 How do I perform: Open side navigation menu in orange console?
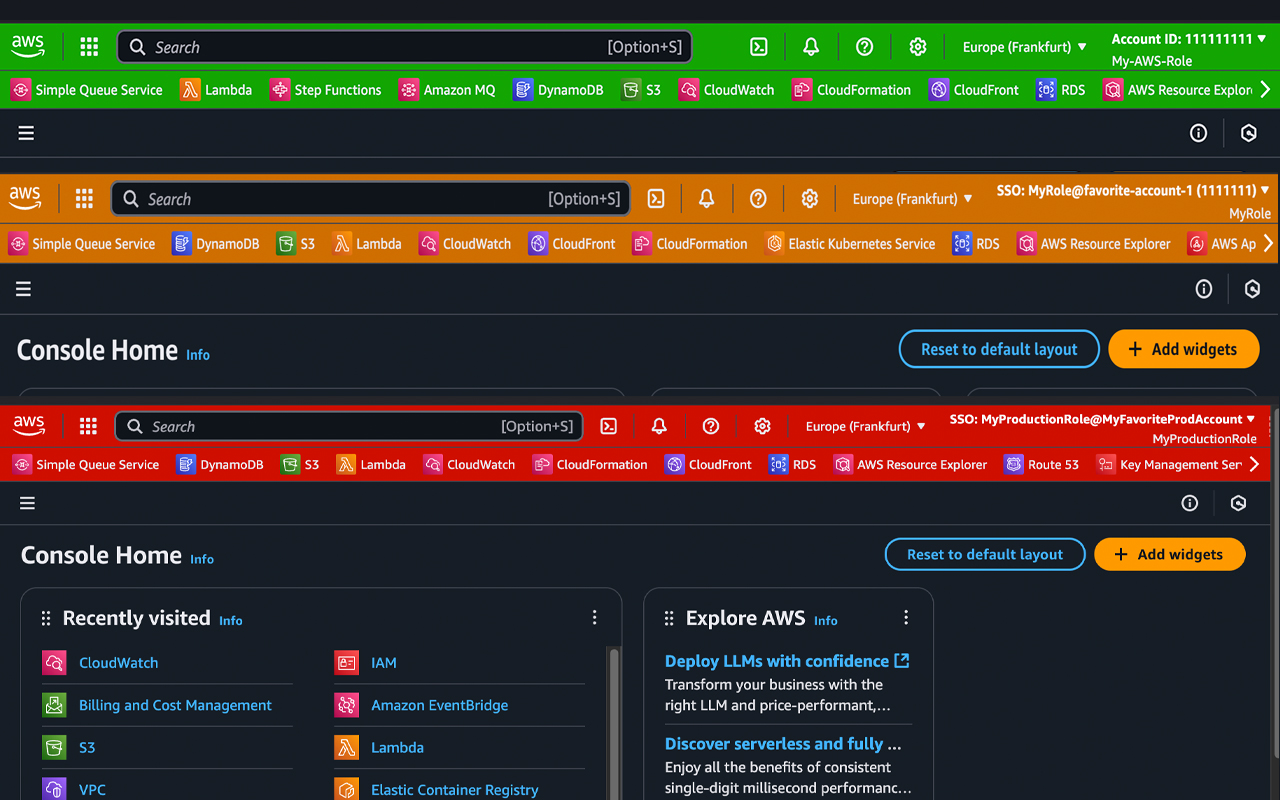coord(23,289)
